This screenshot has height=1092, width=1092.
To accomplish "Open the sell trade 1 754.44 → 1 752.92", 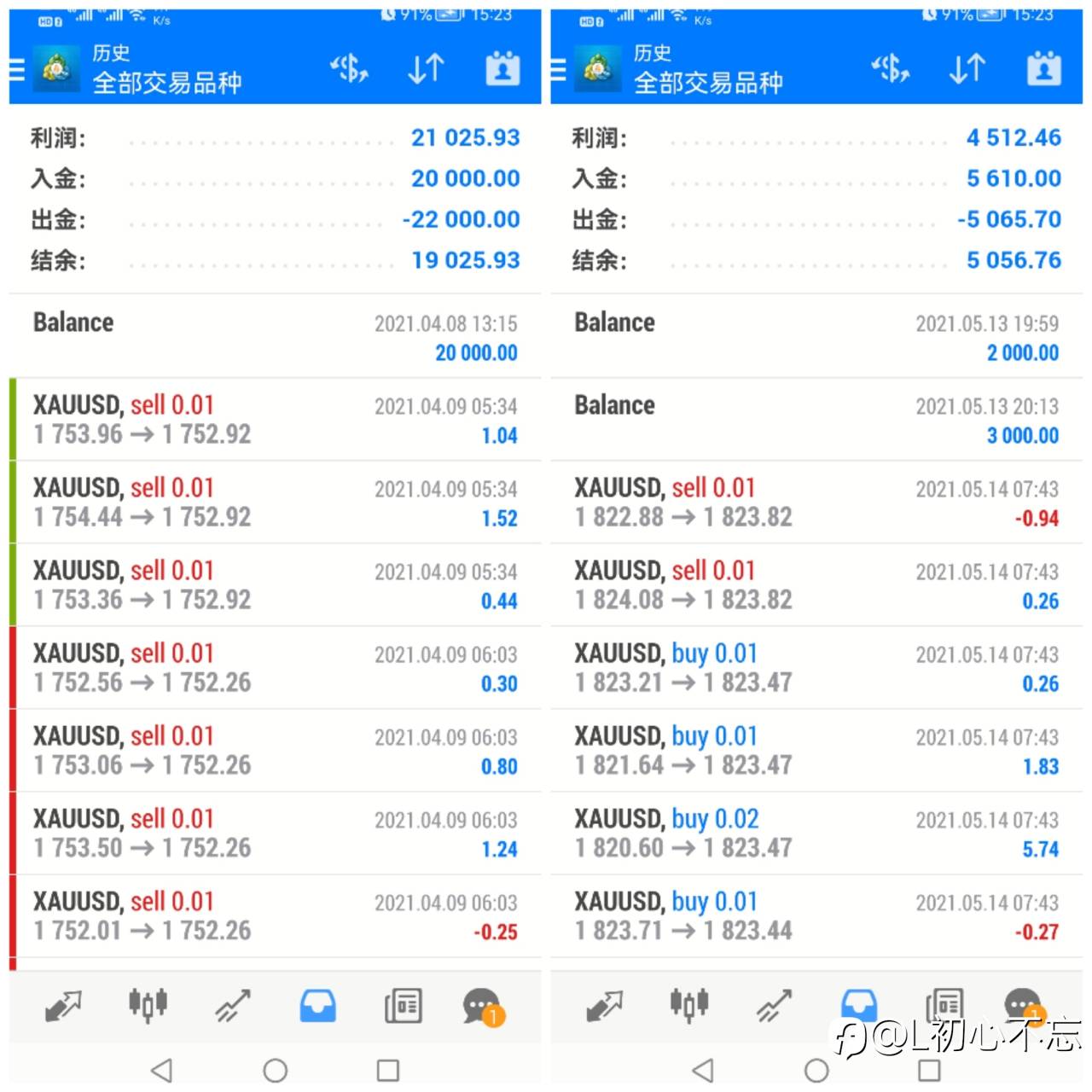I will pos(275,502).
